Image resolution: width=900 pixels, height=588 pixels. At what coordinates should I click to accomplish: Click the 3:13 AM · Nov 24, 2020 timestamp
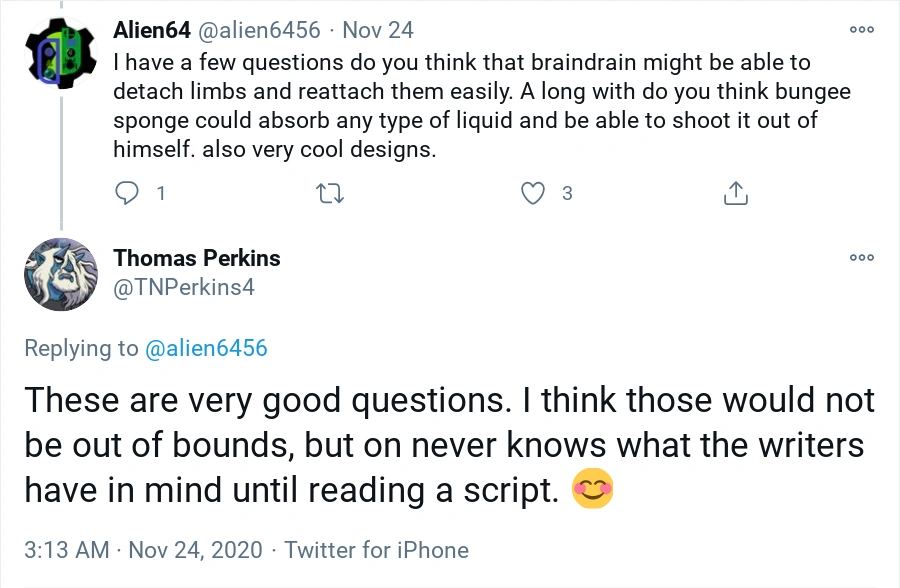(x=143, y=549)
